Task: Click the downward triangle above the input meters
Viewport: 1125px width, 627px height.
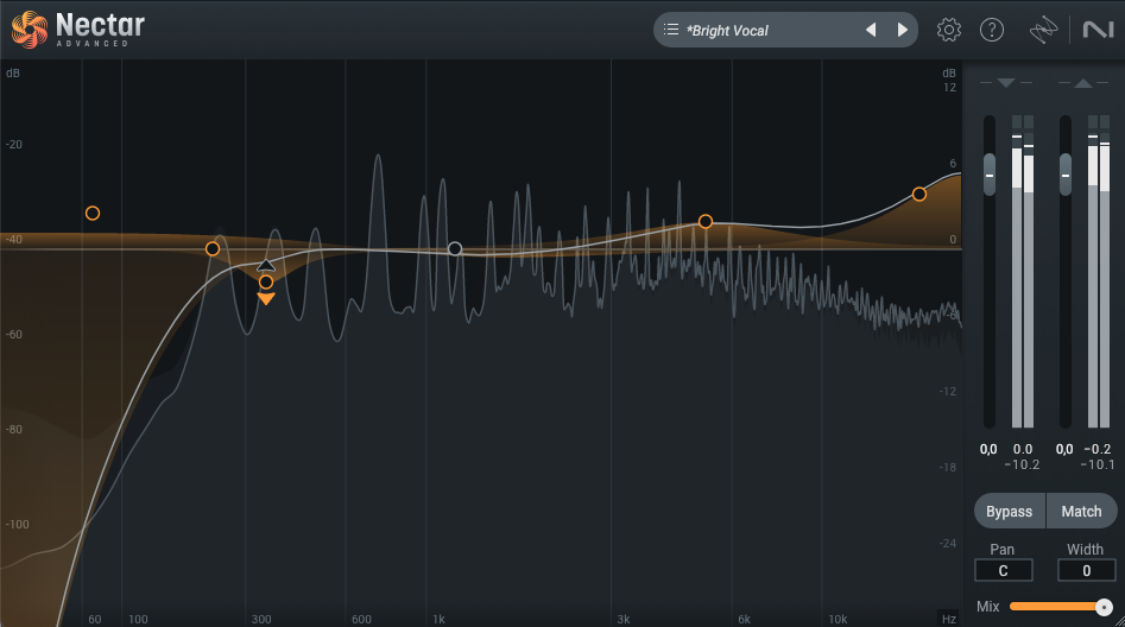Action: coord(1006,83)
